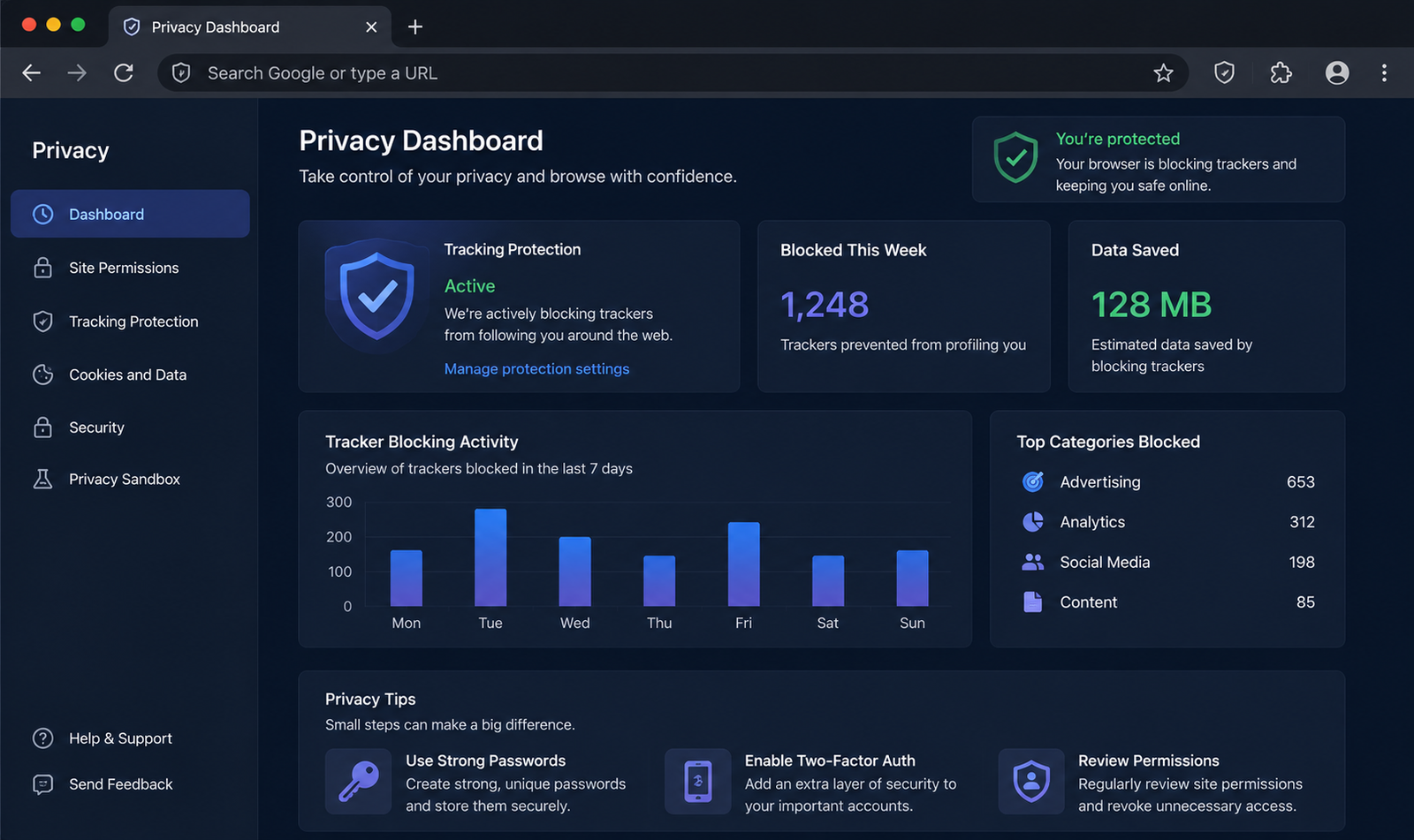
Task: Select the Mon bar in the chart
Action: click(x=407, y=579)
